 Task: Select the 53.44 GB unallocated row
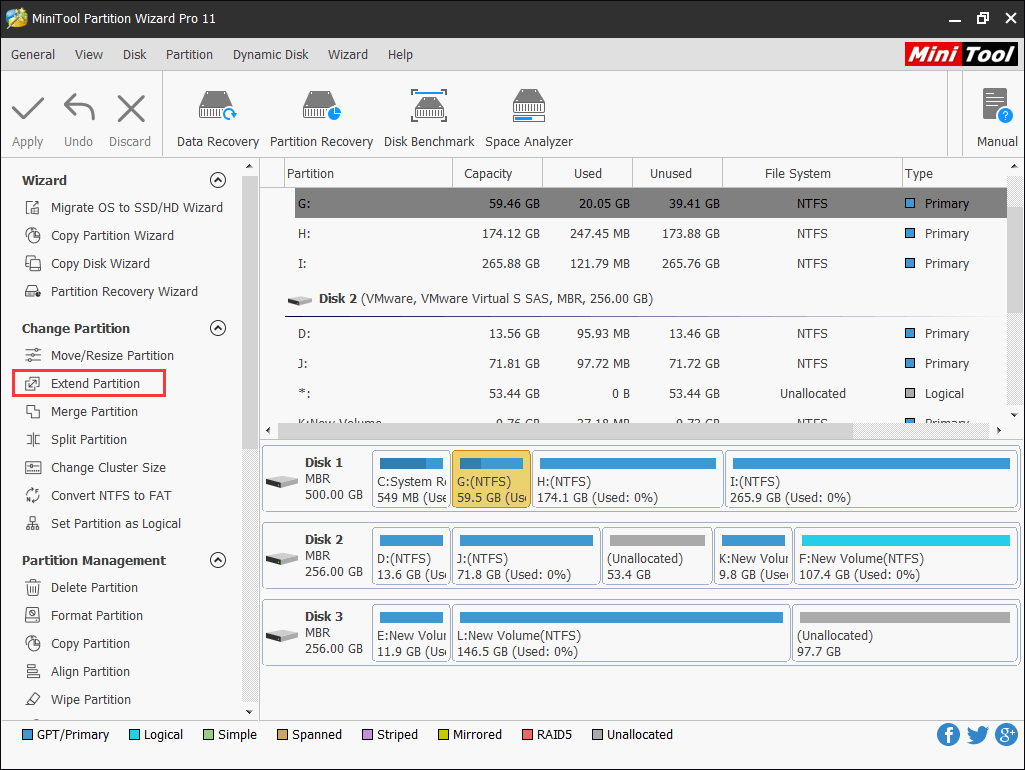pyautogui.click(x=650, y=394)
